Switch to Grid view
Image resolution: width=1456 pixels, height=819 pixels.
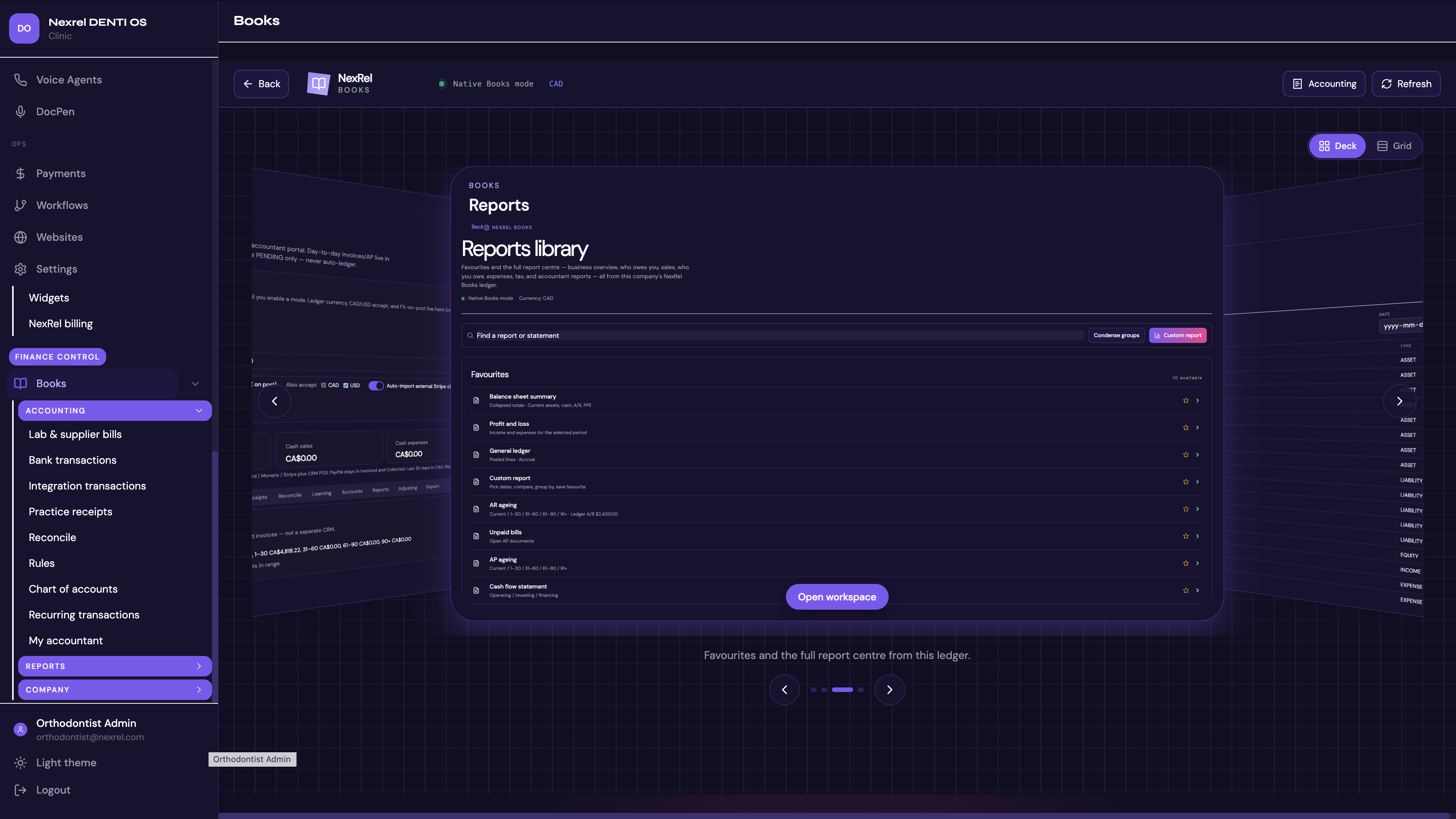coord(1395,146)
